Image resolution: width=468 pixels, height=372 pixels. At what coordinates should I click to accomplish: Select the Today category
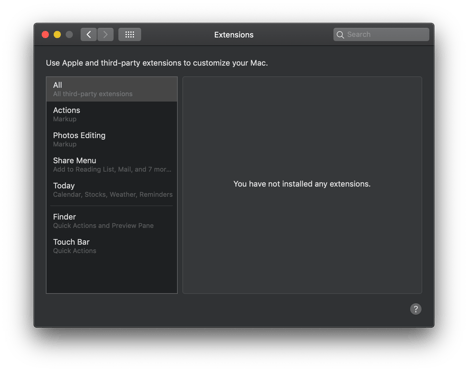tap(112, 190)
